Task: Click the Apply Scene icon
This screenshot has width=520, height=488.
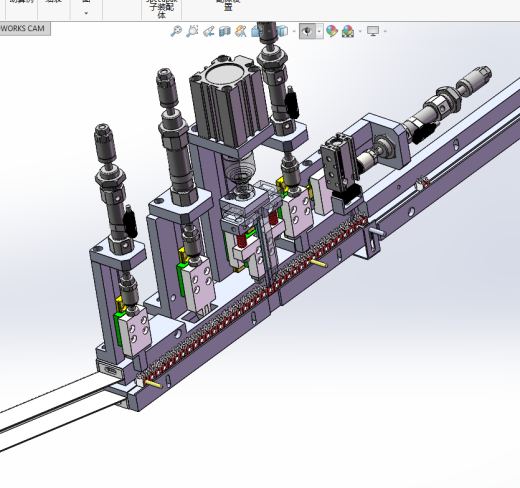Action: [348, 31]
